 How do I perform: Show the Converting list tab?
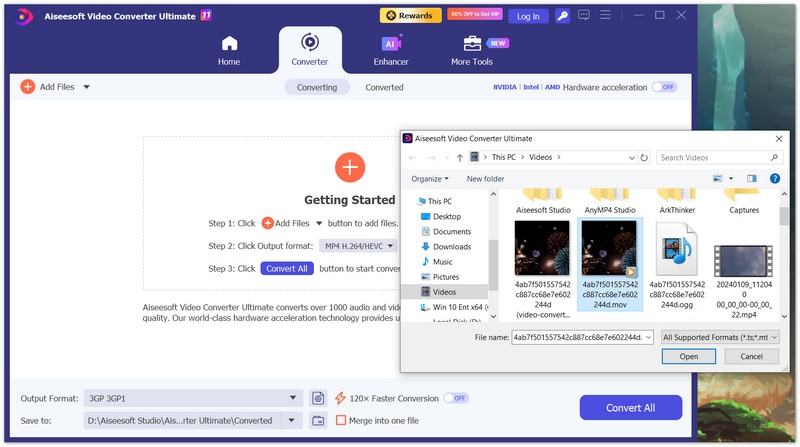317,87
